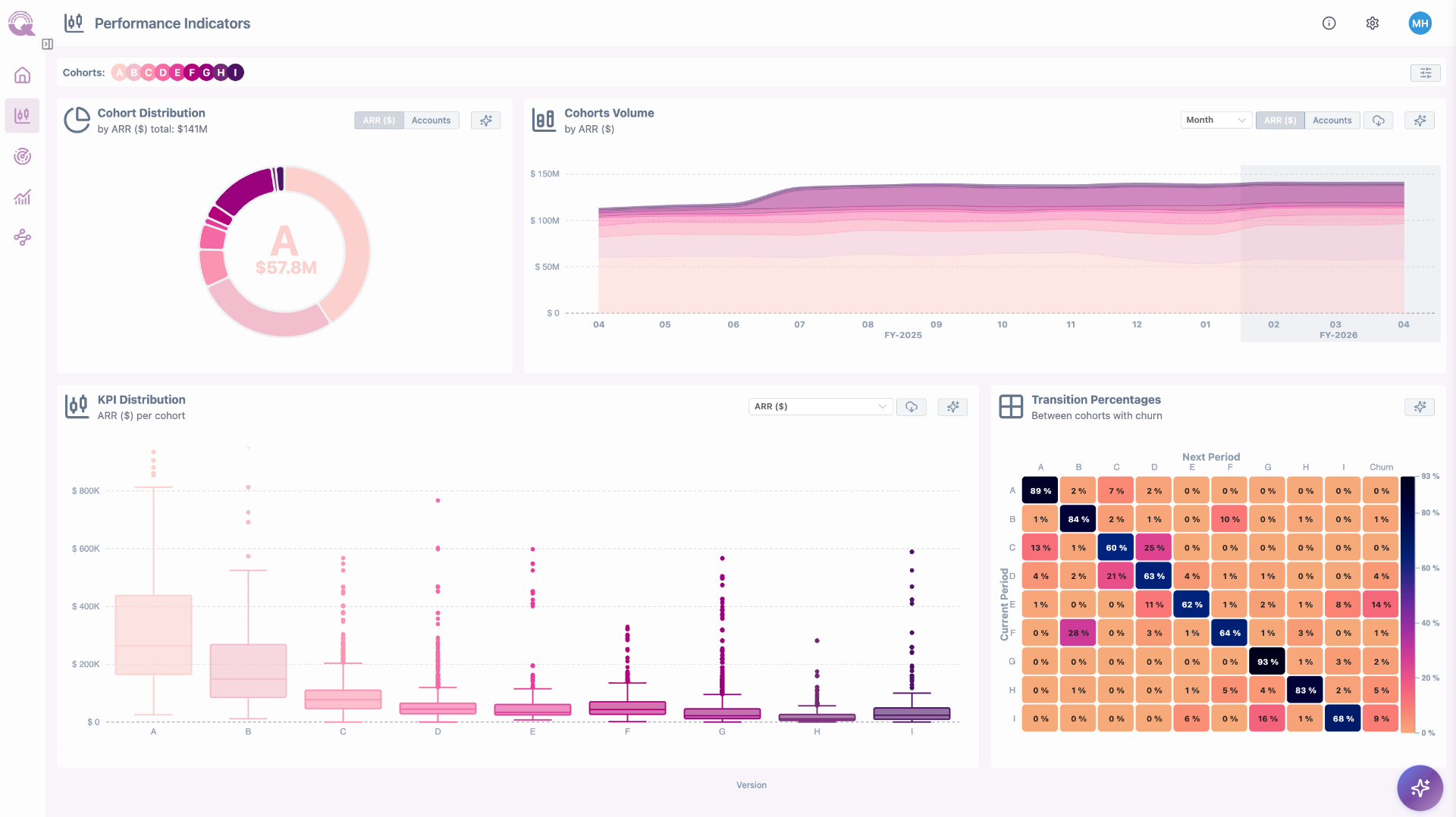The width and height of the screenshot is (1456, 817).
Task: Open the target goals sidebar icon
Action: point(22,157)
